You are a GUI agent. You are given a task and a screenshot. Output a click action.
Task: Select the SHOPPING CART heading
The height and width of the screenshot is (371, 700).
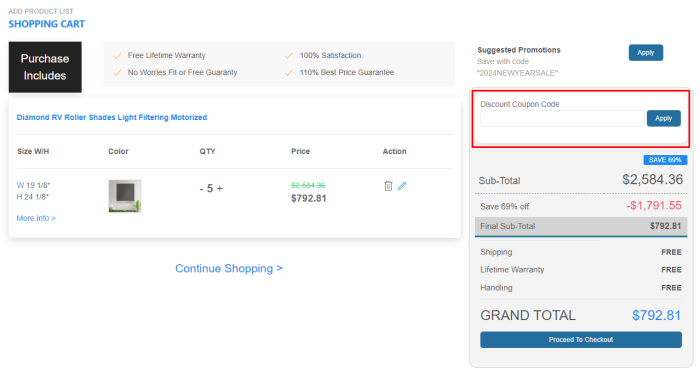click(46, 24)
